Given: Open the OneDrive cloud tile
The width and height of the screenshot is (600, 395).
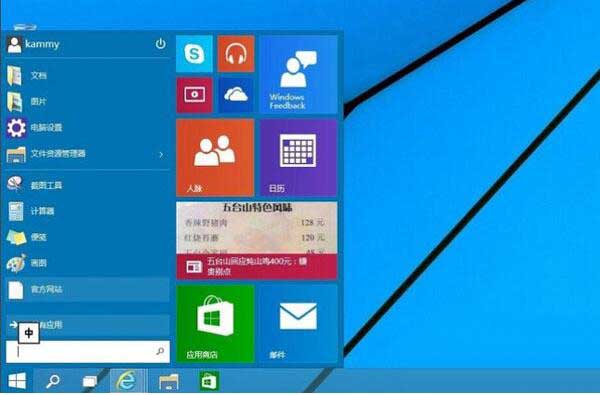Looking at the screenshot, I should [236, 95].
